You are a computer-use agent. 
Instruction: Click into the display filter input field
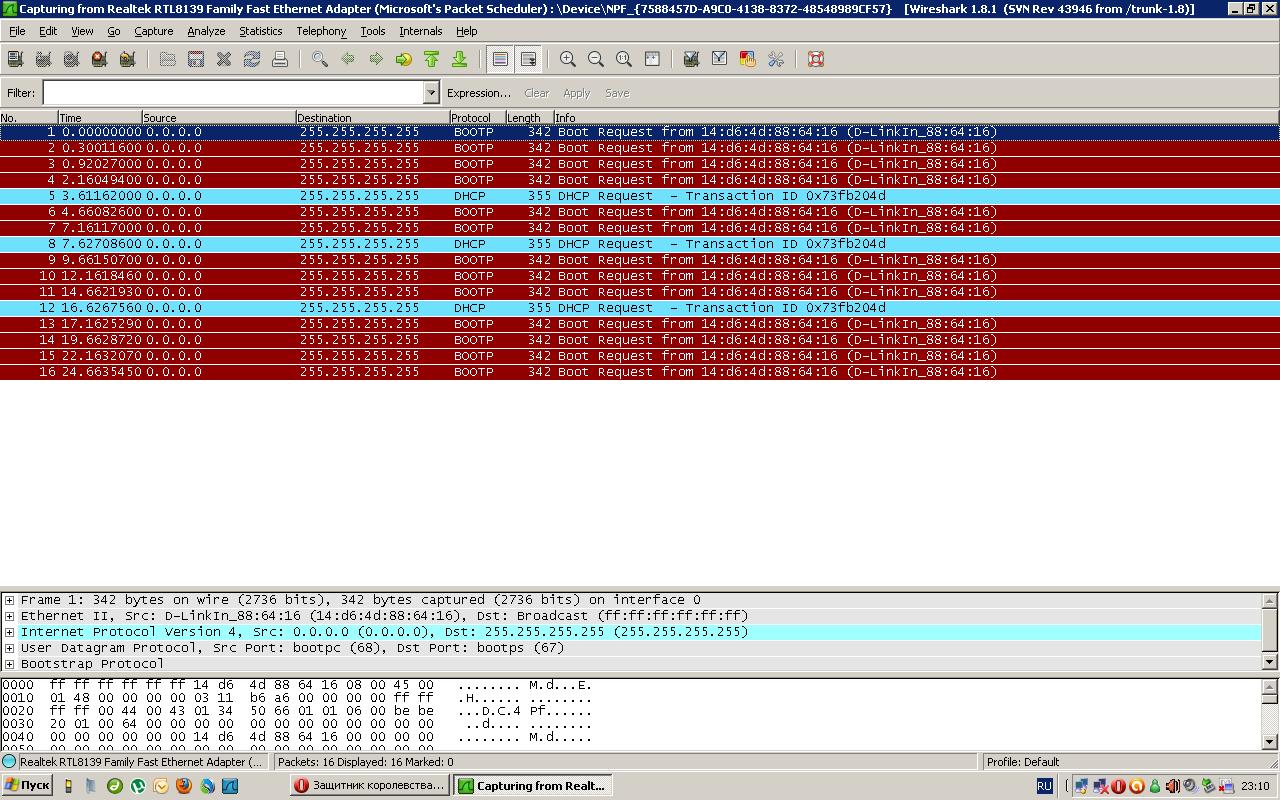click(x=233, y=93)
